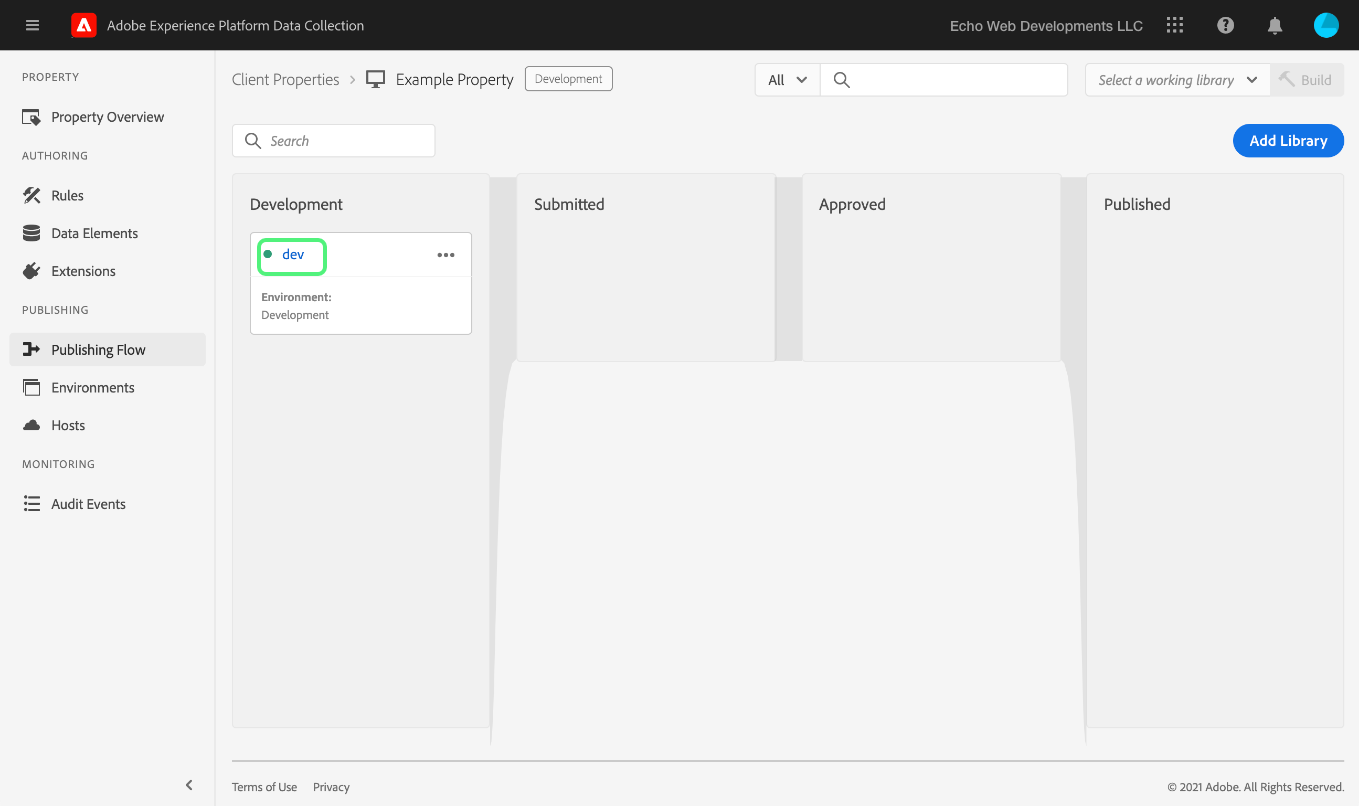This screenshot has height=806, width=1359.
Task: Open the Rules section
Action: tap(67, 195)
